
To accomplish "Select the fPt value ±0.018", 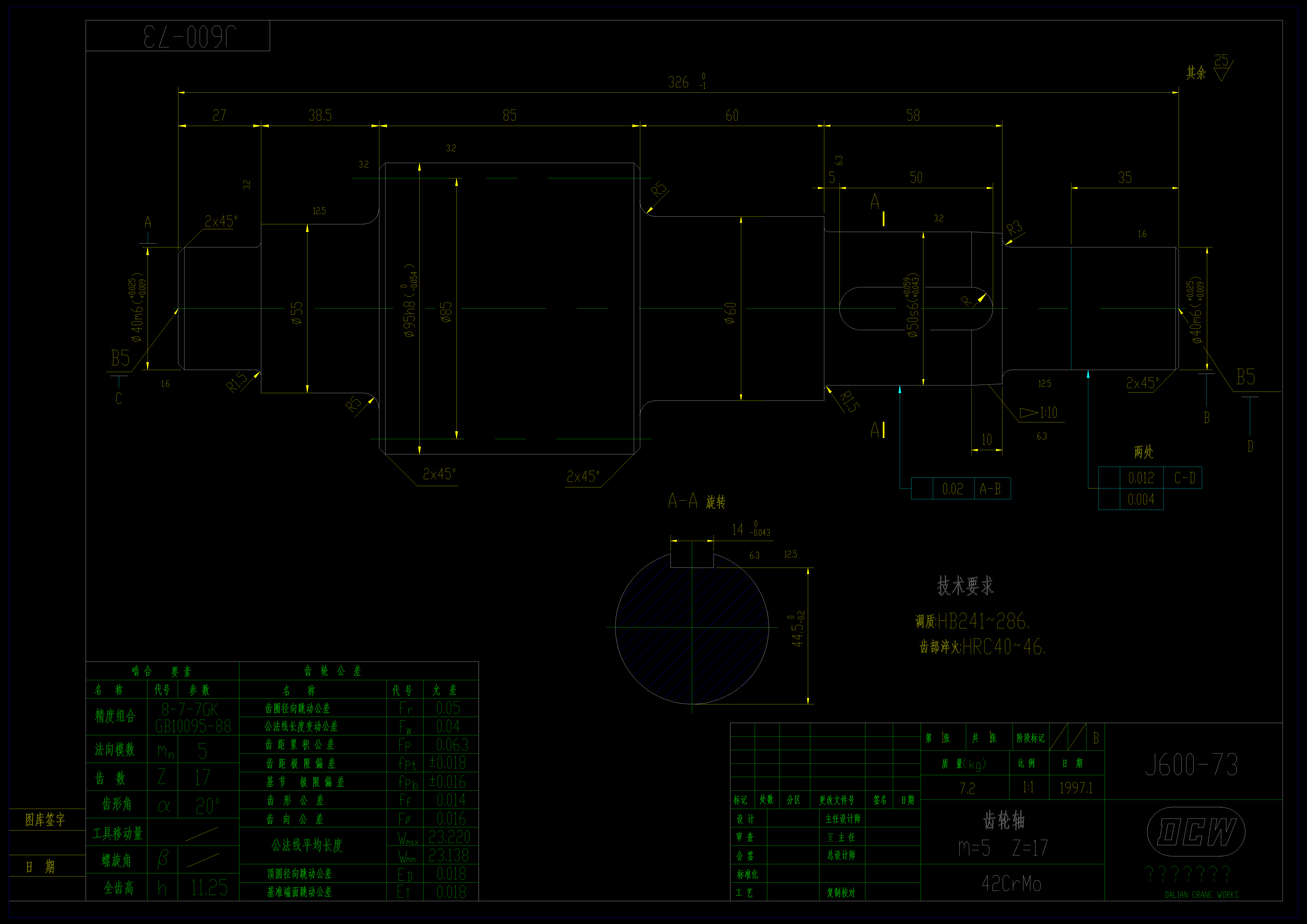I will [x=447, y=763].
